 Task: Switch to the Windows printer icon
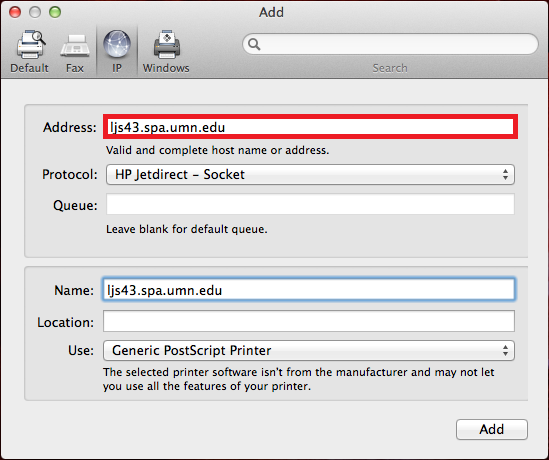(x=167, y=44)
